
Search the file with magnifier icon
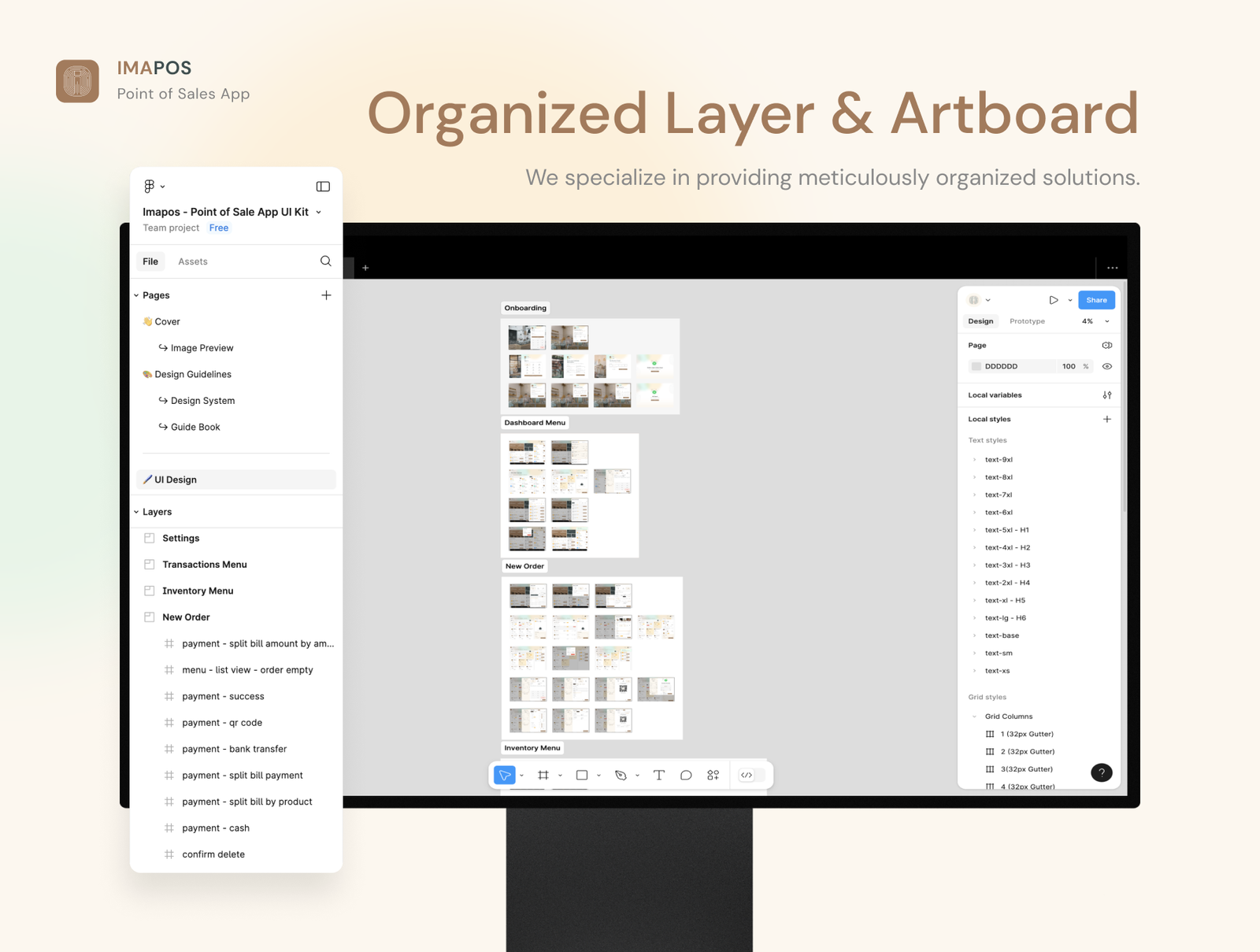click(325, 261)
